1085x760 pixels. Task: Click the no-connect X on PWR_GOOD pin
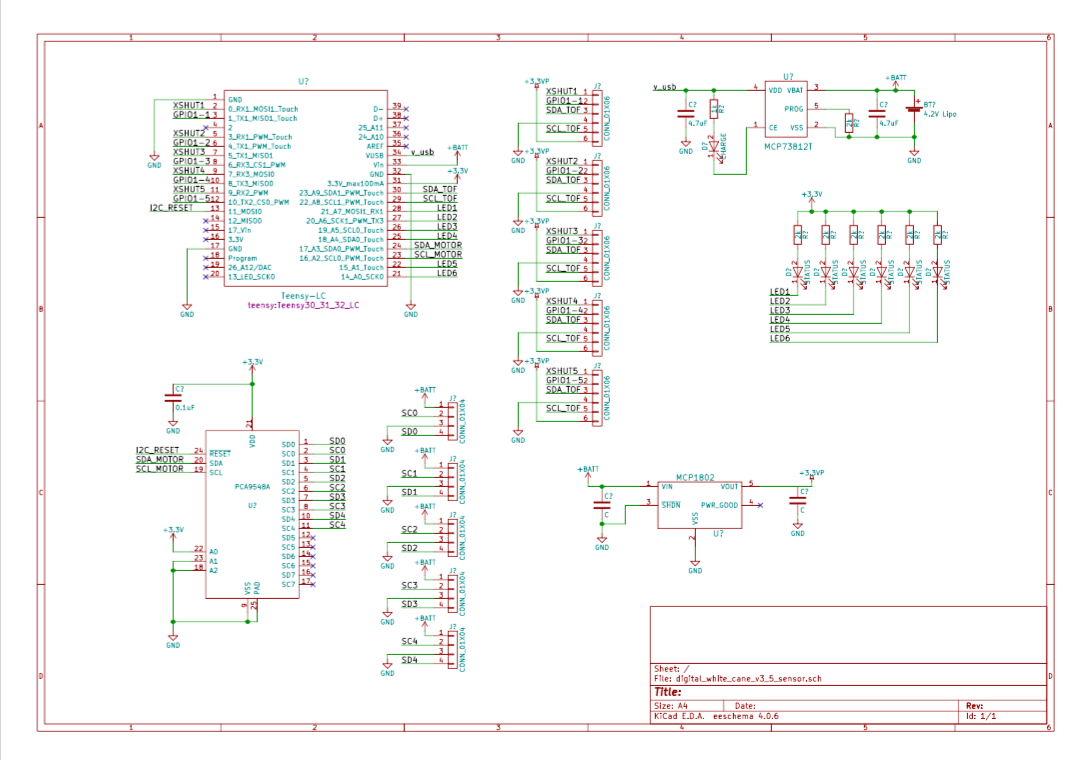click(761, 505)
